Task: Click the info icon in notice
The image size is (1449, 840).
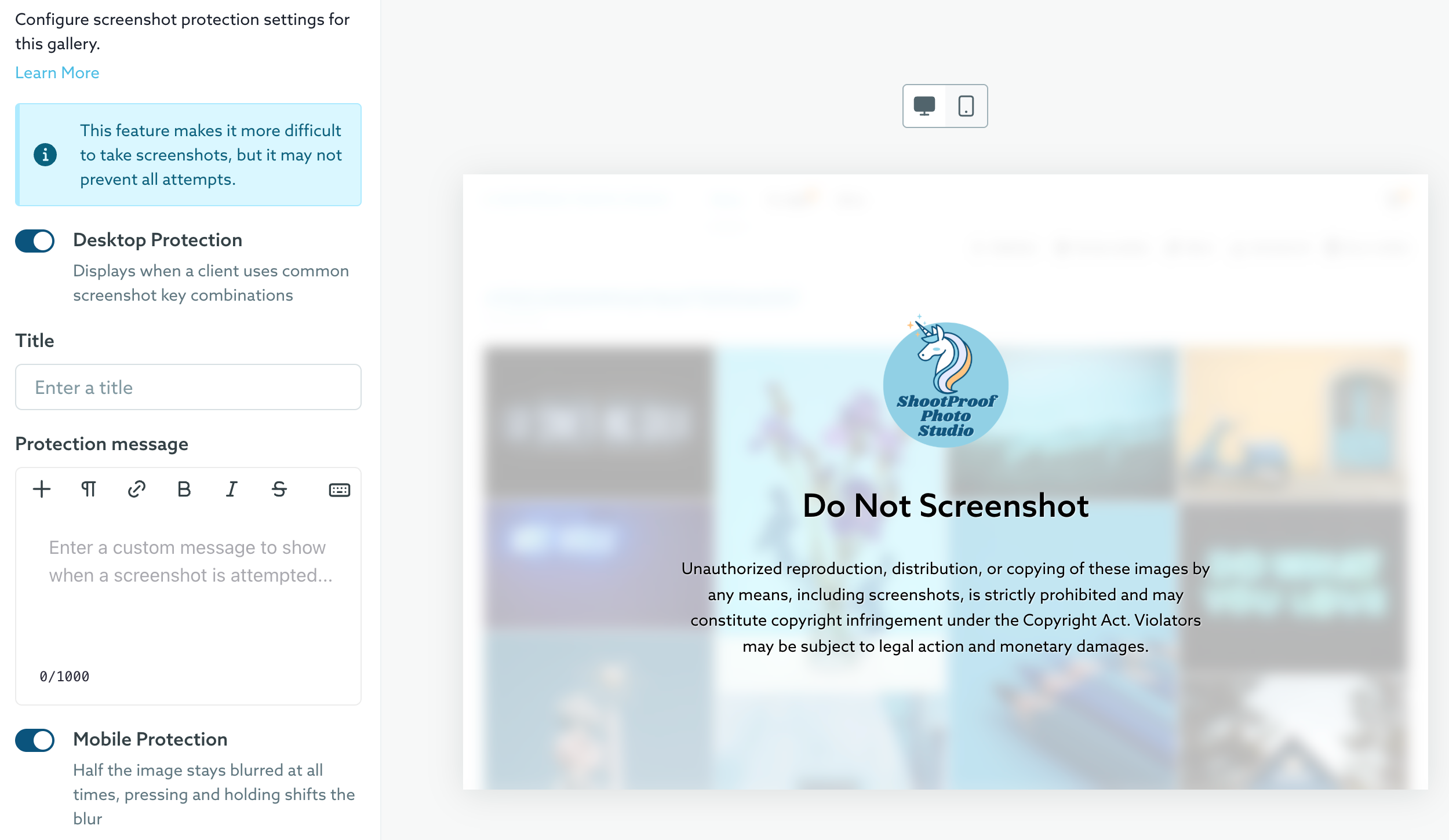Action: 45,155
